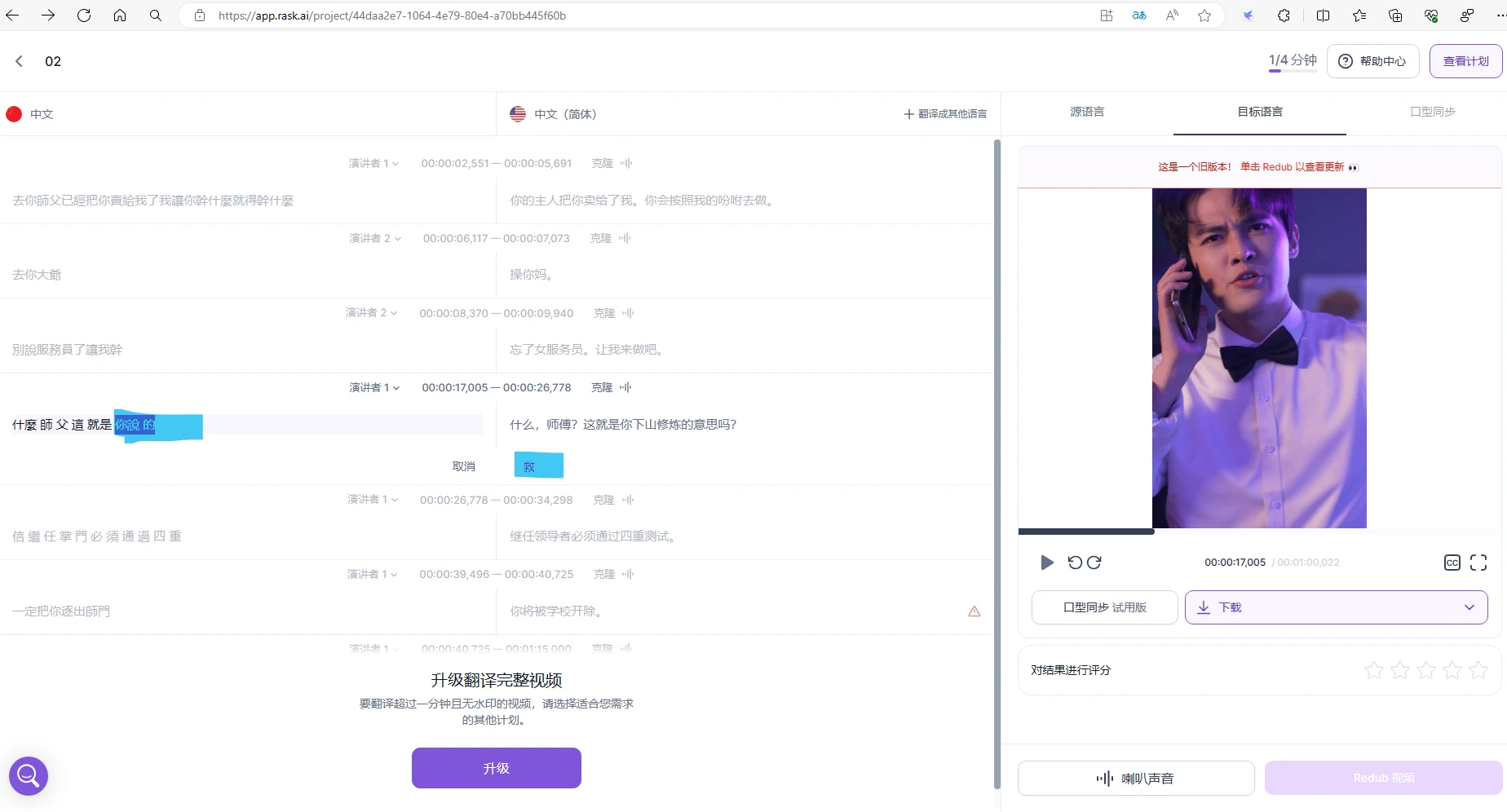The height and width of the screenshot is (812, 1507).
Task: Seek on the video progress bar
Action: (x=1259, y=532)
